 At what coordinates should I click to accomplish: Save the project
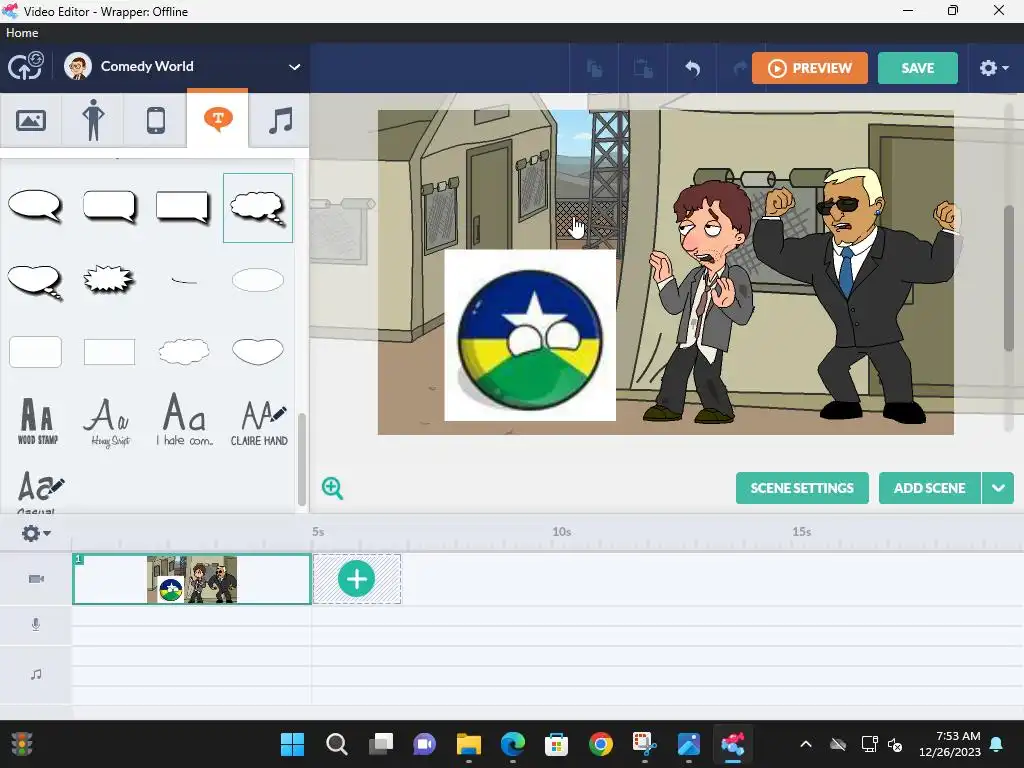918,68
